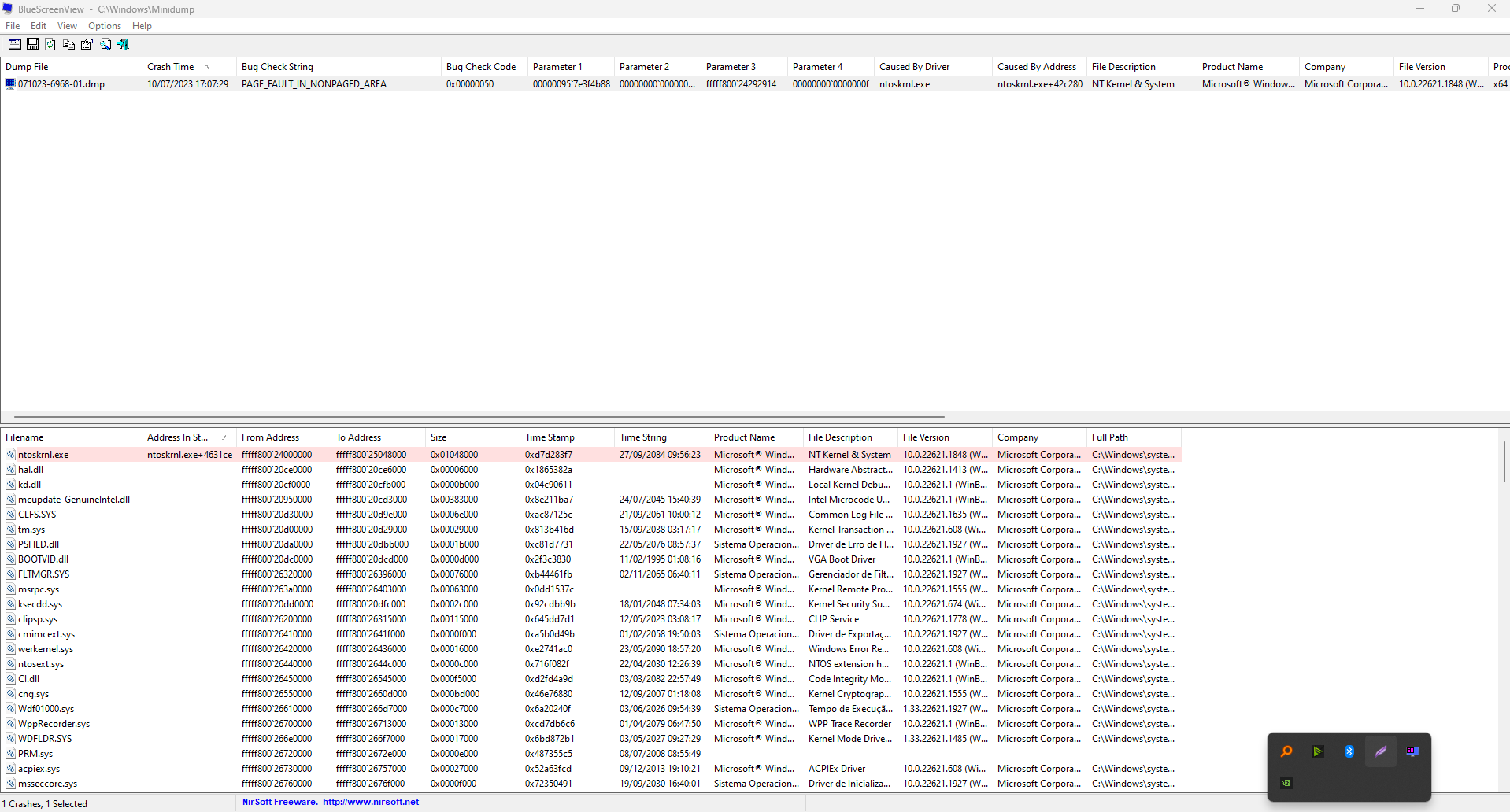The image size is (1510, 812).
Task: Click PAGE_FAULT_IN_NONPAGED_AREA bug check string
Action: pos(314,84)
